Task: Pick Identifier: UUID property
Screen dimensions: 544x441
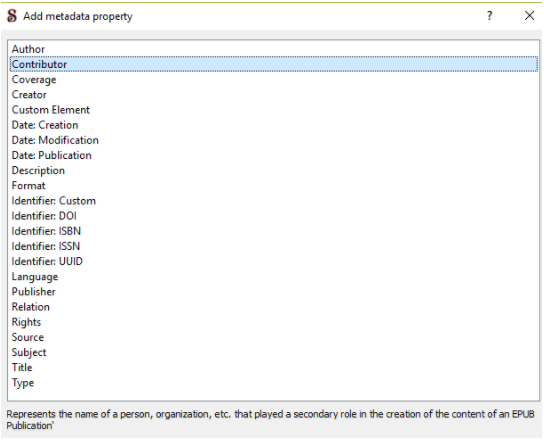Action: (x=274, y=261)
